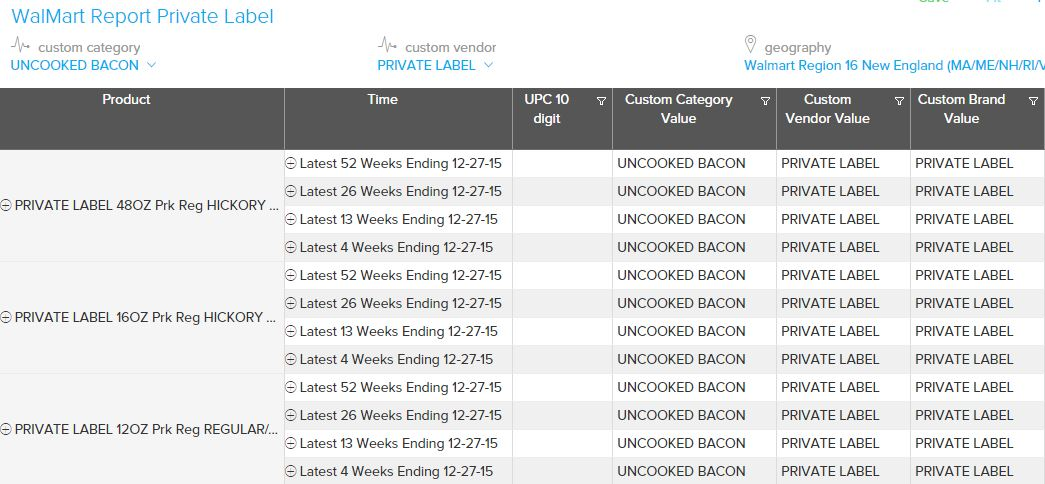The width and height of the screenshot is (1045, 484).
Task: Click Custom Vendor Value filter funnel
Action: tap(899, 101)
